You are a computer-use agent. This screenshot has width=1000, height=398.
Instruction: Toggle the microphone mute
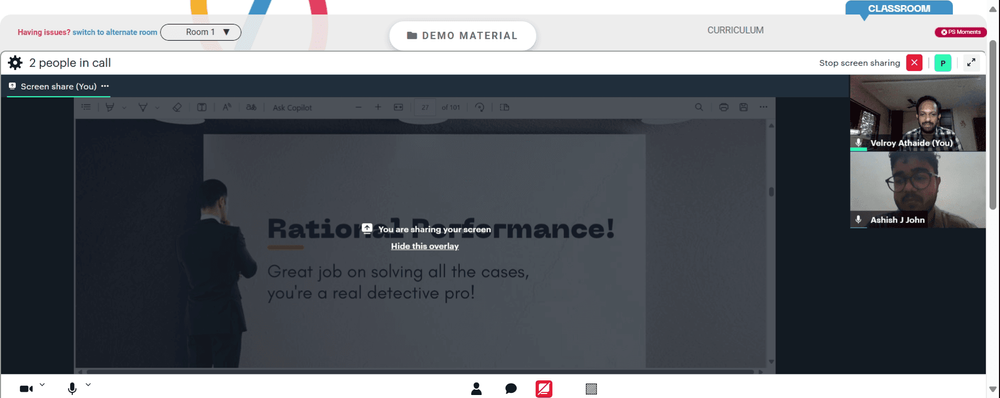tap(72, 388)
